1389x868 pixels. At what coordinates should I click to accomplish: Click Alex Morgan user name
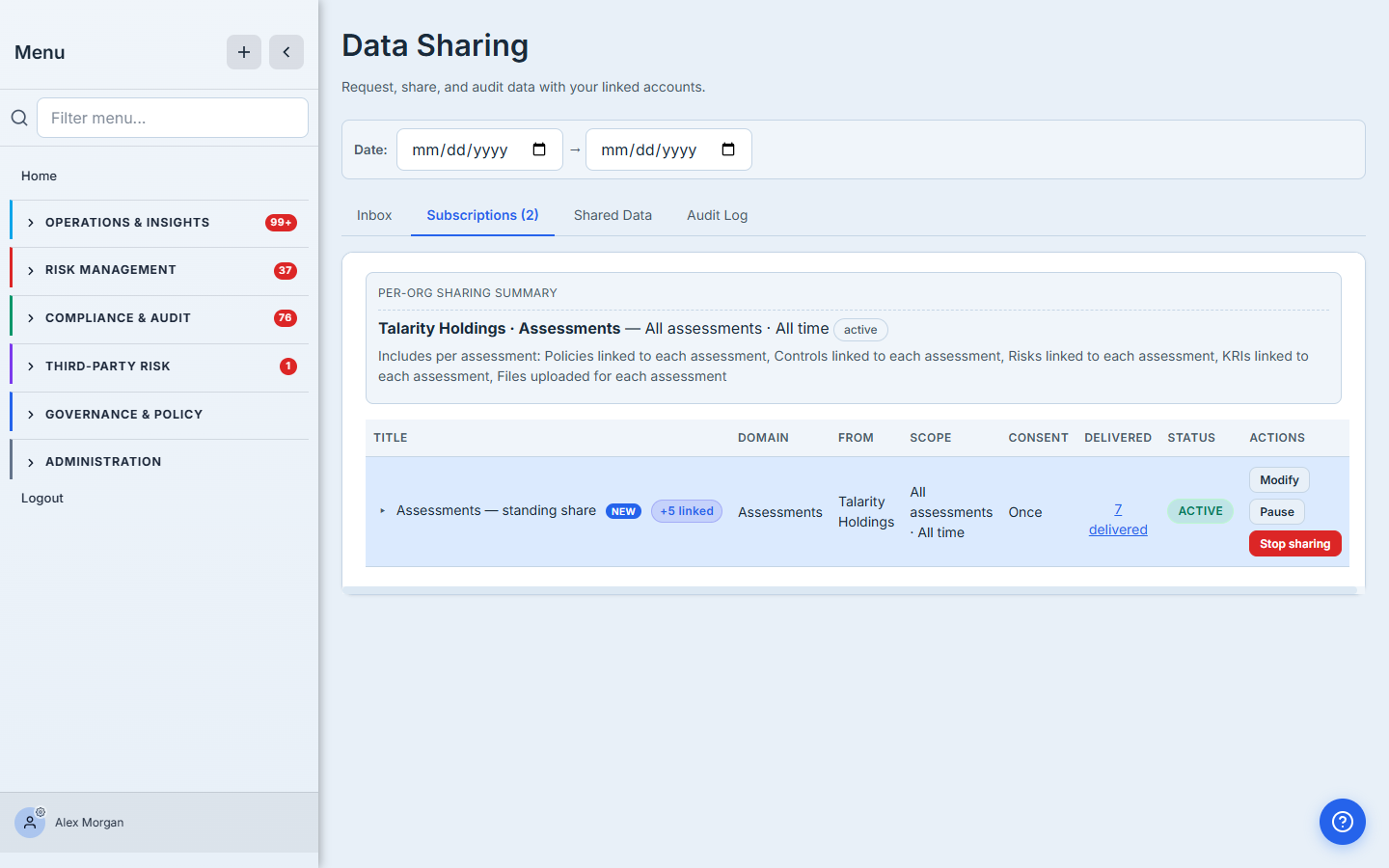89,823
